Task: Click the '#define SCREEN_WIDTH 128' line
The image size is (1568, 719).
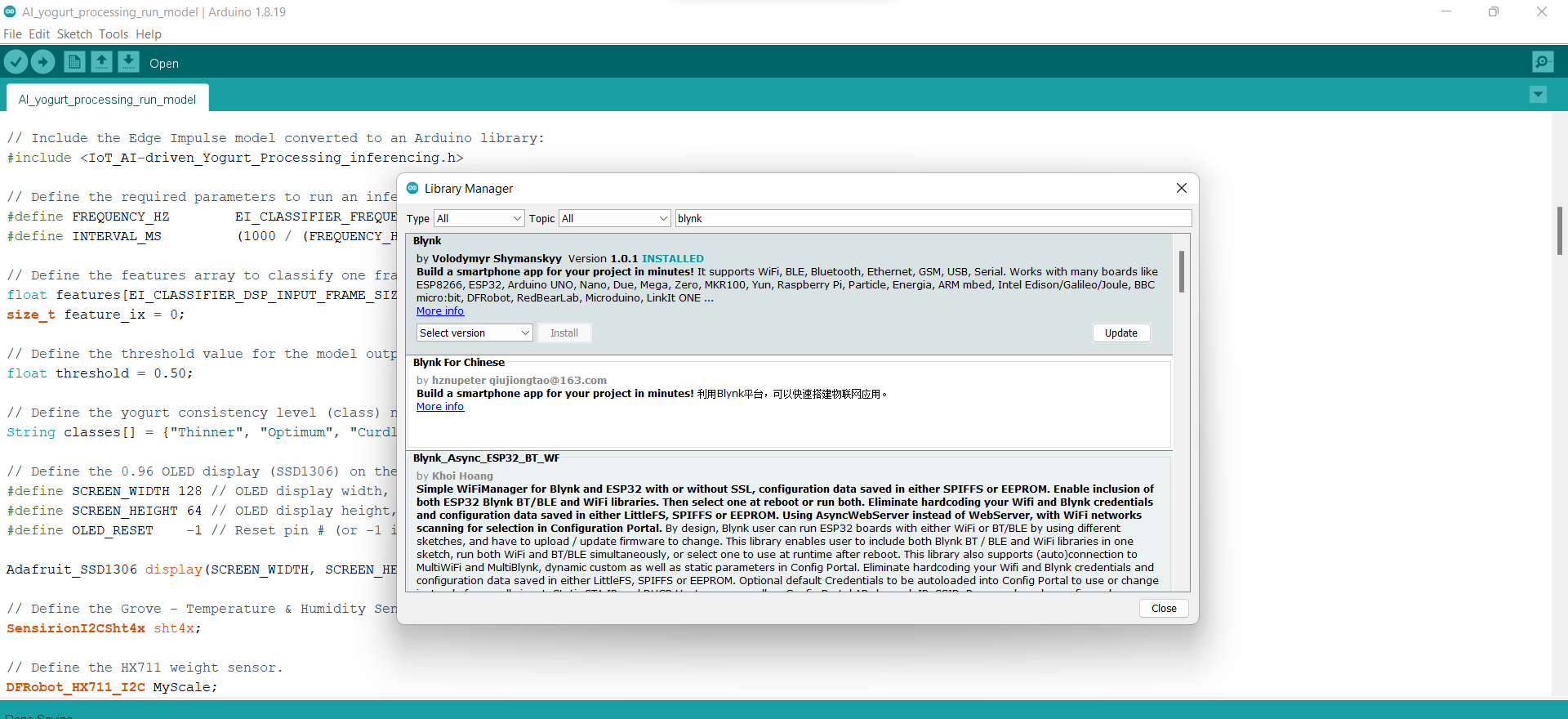Action: (201, 491)
